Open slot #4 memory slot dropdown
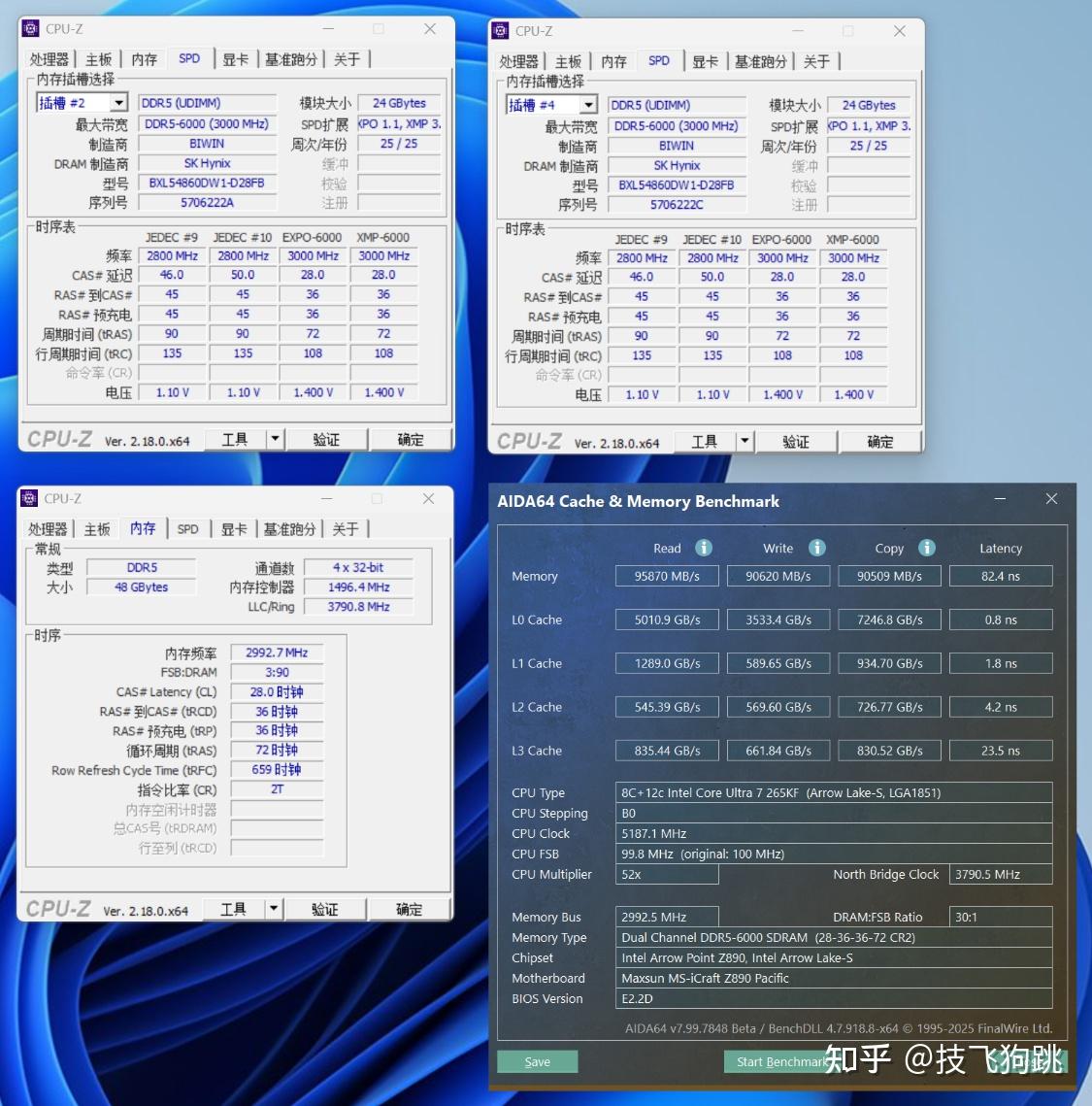This screenshot has height=1106, width=1092. (x=588, y=105)
